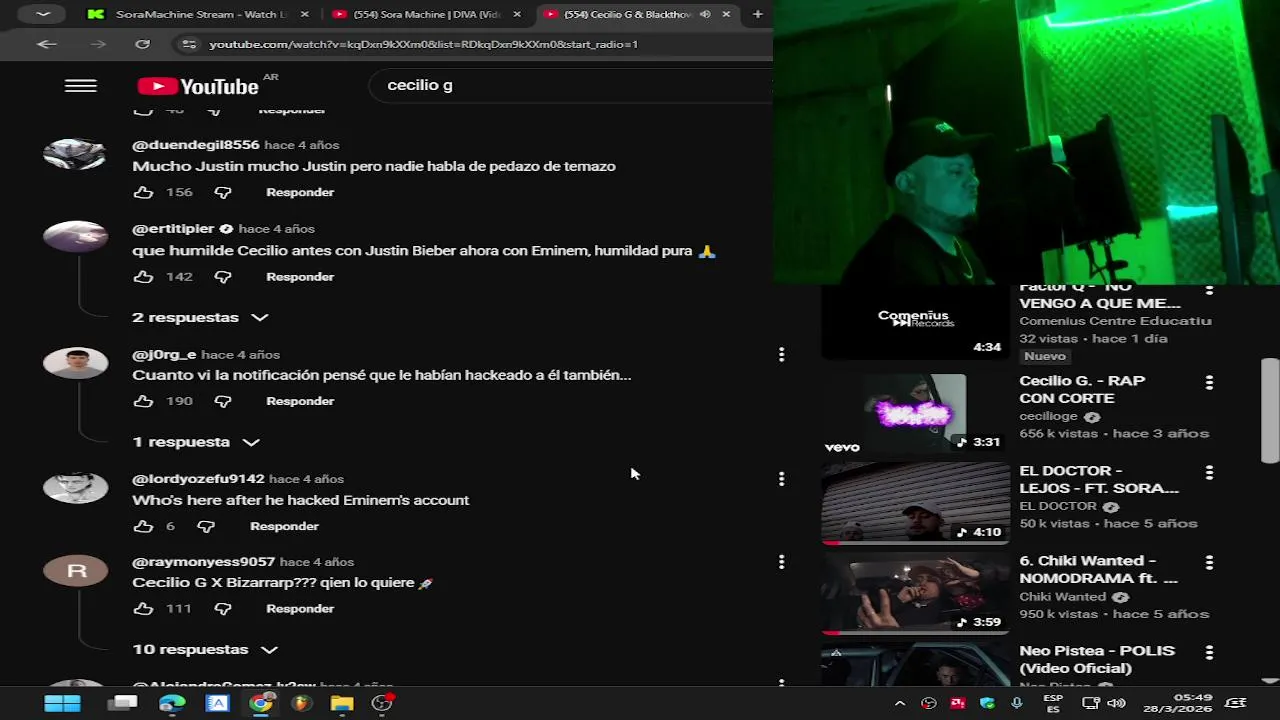Image resolution: width=1280 pixels, height=720 pixels.
Task: Open Windows Start menu
Action: point(62,703)
